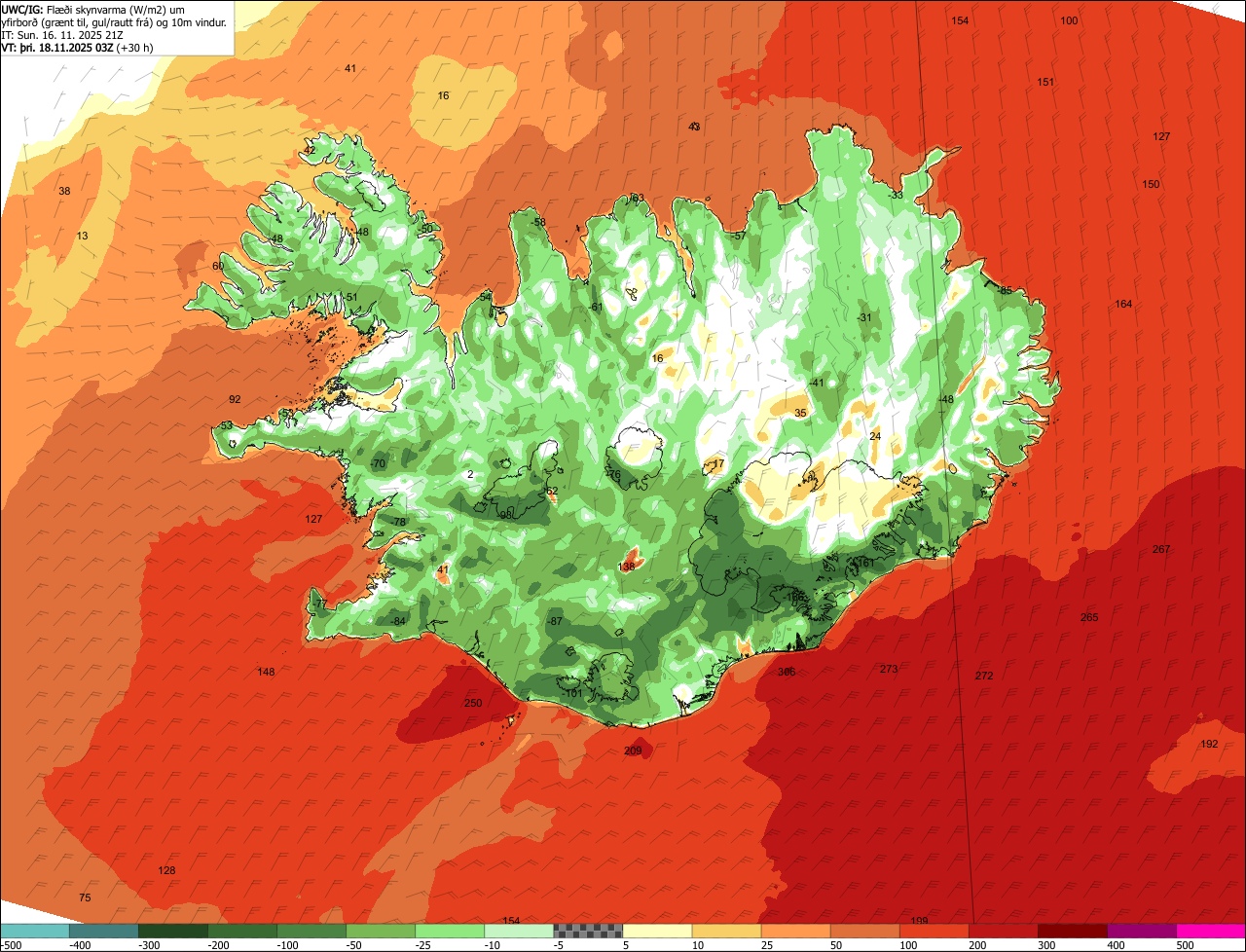1246x952 pixels.
Task: Click the palest green -10 to -5 swatch
Action: click(519, 931)
